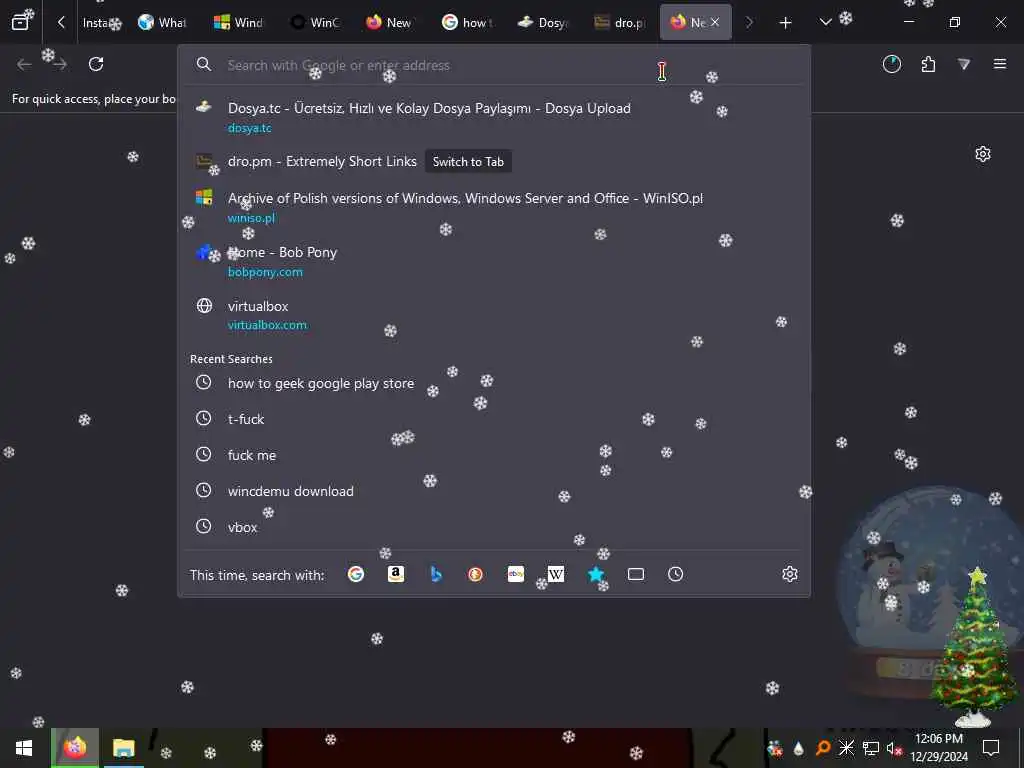Open Firefox View icon at tab bar start
The image size is (1024, 768).
point(20,22)
